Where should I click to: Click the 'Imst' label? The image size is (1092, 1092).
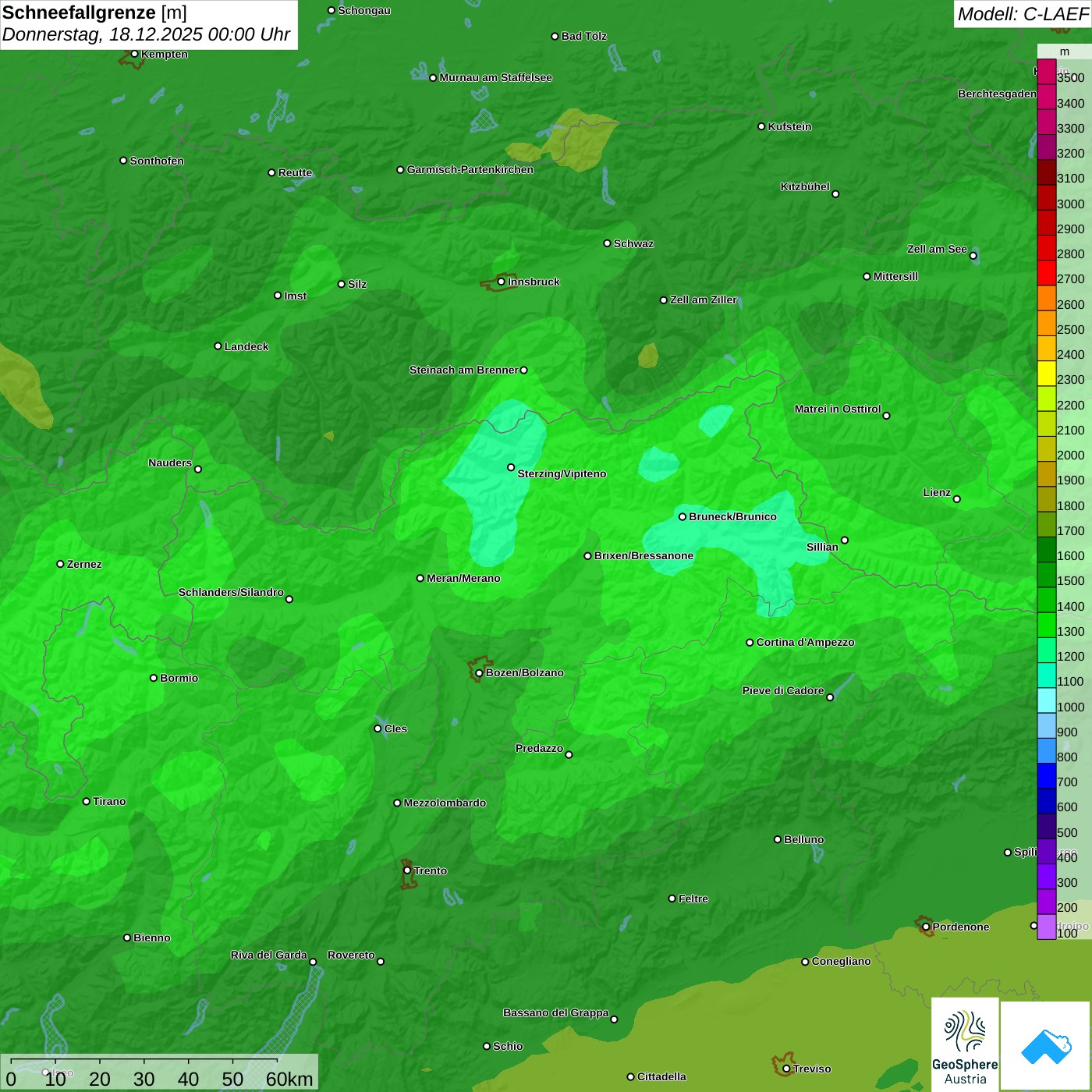[x=296, y=296]
